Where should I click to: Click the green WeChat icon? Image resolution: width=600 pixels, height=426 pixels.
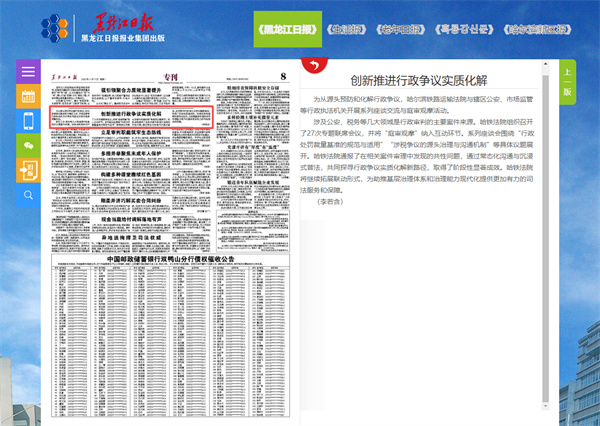(x=28, y=146)
